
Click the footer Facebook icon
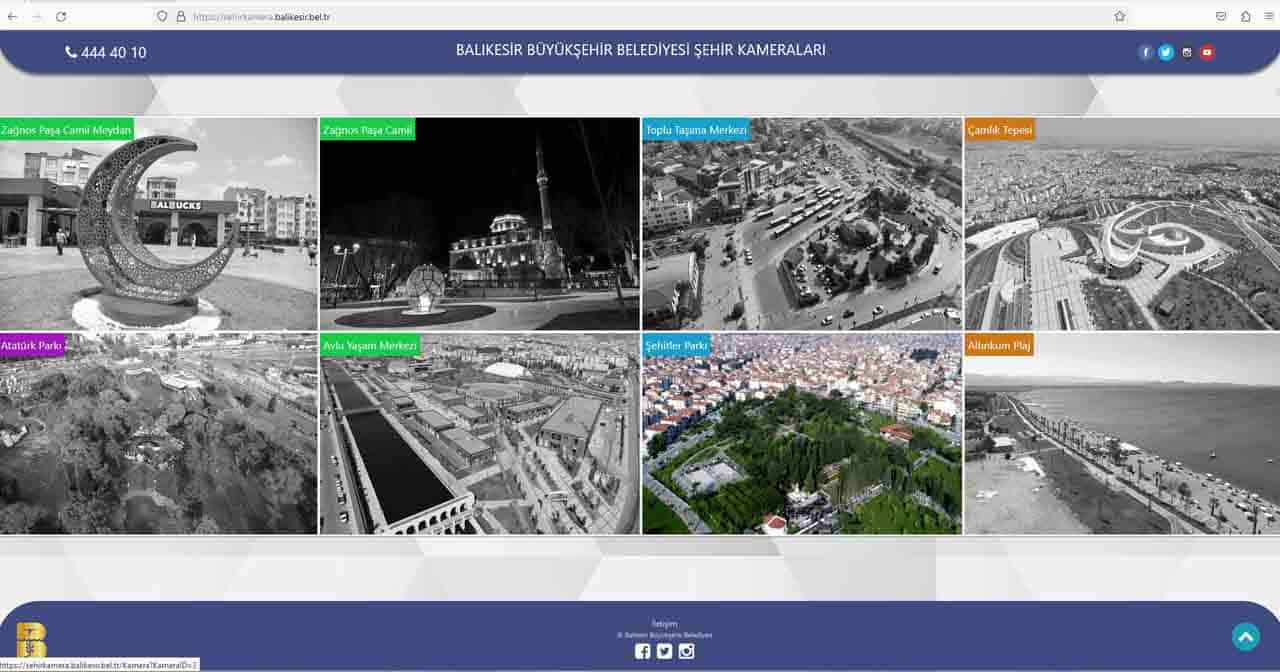coord(642,651)
